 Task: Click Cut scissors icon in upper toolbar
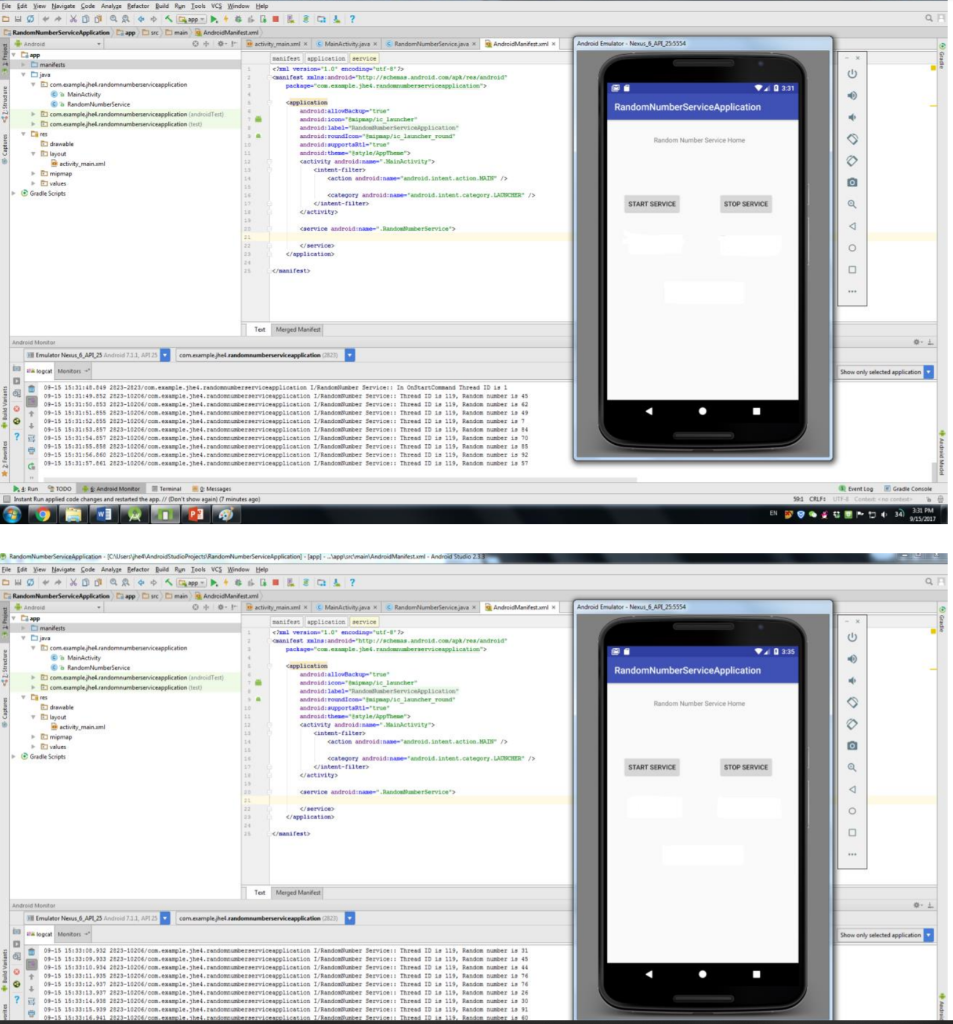tap(73, 19)
